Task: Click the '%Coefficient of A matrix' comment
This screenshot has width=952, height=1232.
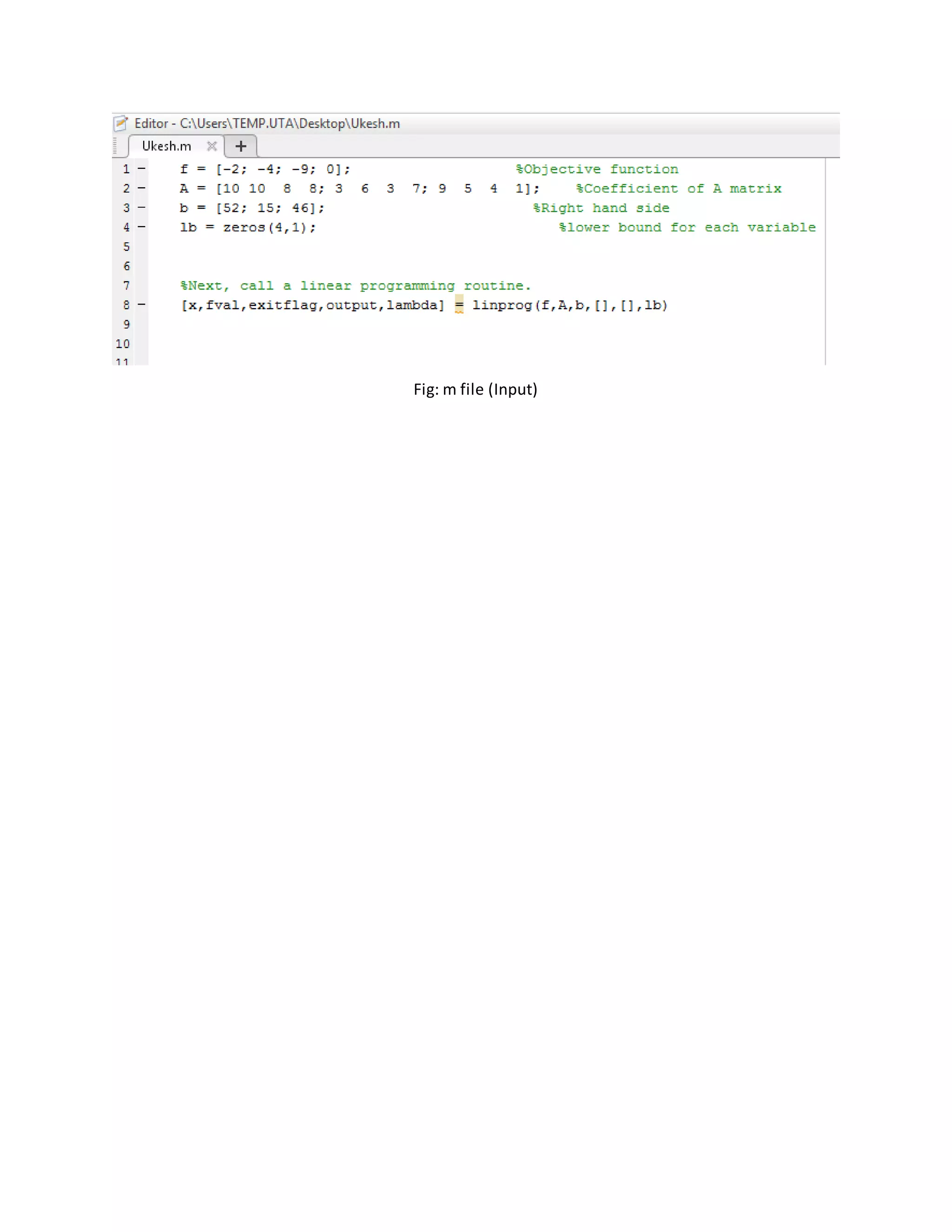Action: click(679, 188)
